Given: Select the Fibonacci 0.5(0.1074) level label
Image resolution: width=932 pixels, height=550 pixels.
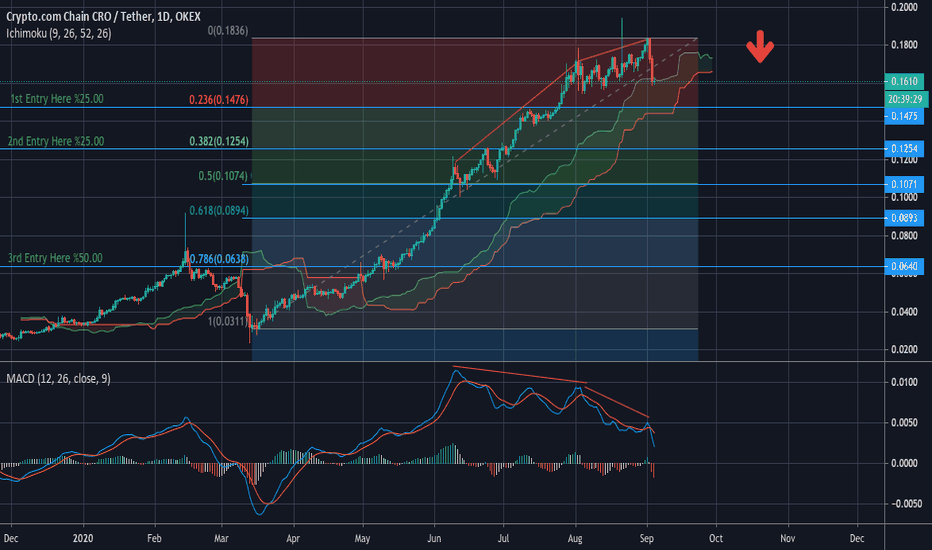Looking at the screenshot, I should (223, 176).
